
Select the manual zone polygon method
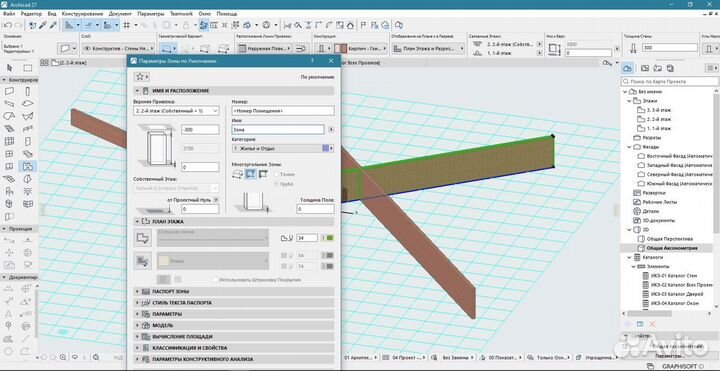(237, 174)
